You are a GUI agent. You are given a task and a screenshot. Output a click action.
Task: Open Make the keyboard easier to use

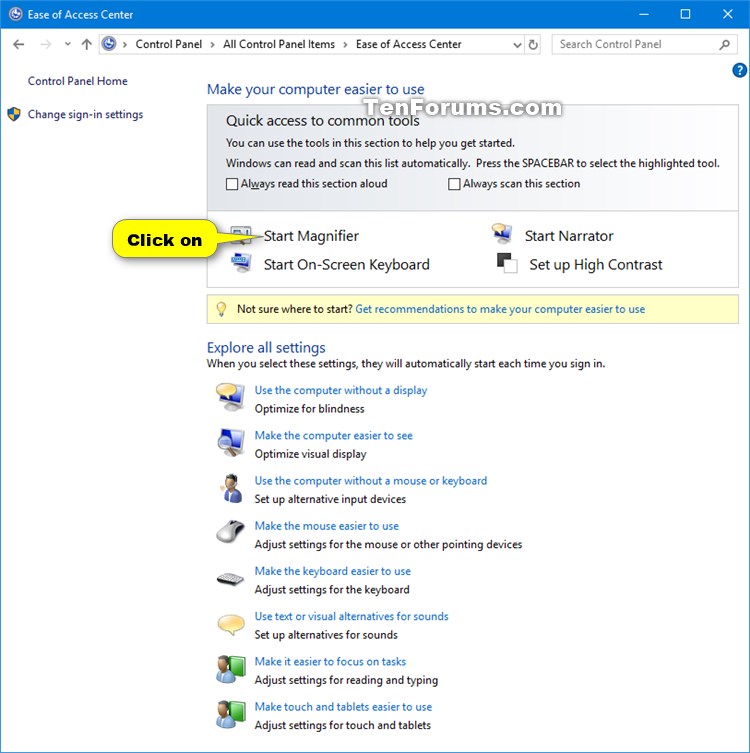coord(333,571)
